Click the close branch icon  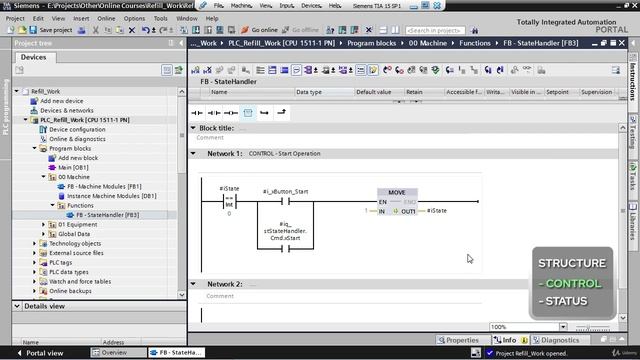pyautogui.click(x=282, y=113)
